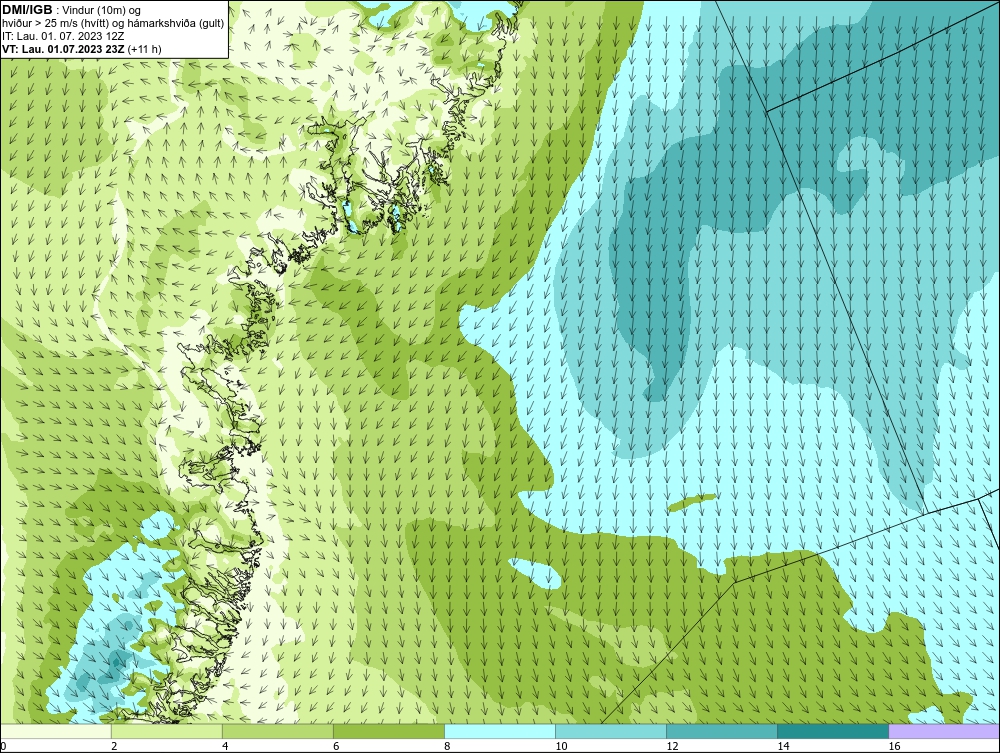The height and width of the screenshot is (753, 1000).
Task: Click the legend label '6'
Action: click(x=336, y=746)
